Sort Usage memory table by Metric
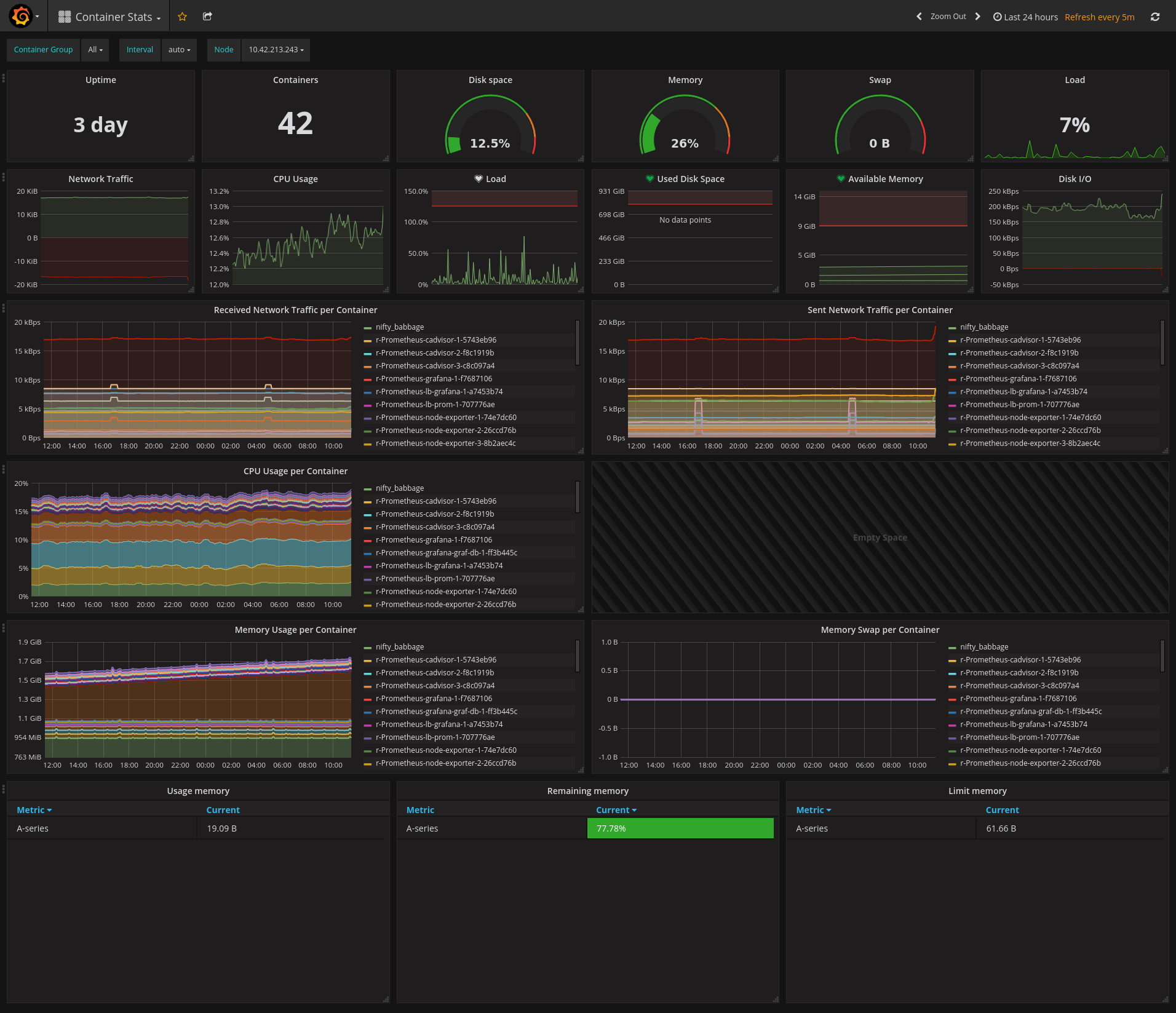Viewport: 1176px width, 1013px height. (34, 810)
